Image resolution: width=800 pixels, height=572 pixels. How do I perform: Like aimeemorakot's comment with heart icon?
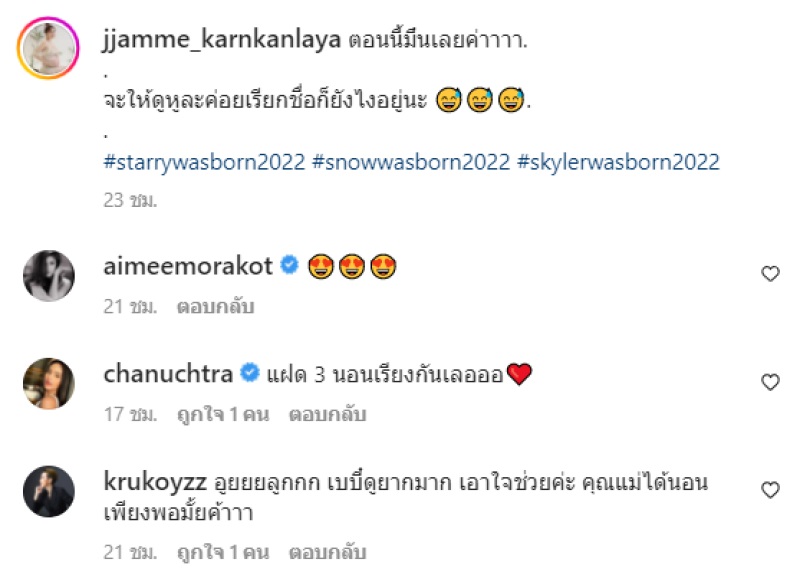click(770, 274)
